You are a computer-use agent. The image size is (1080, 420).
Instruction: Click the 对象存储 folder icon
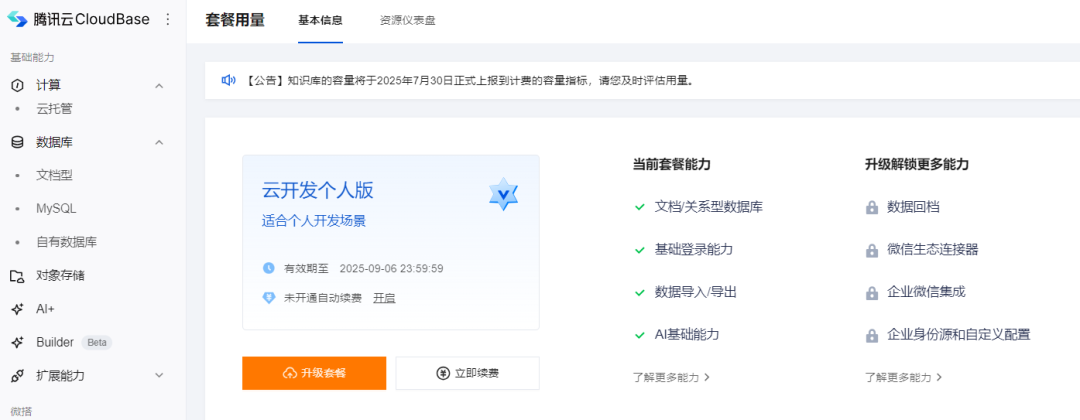[17, 275]
